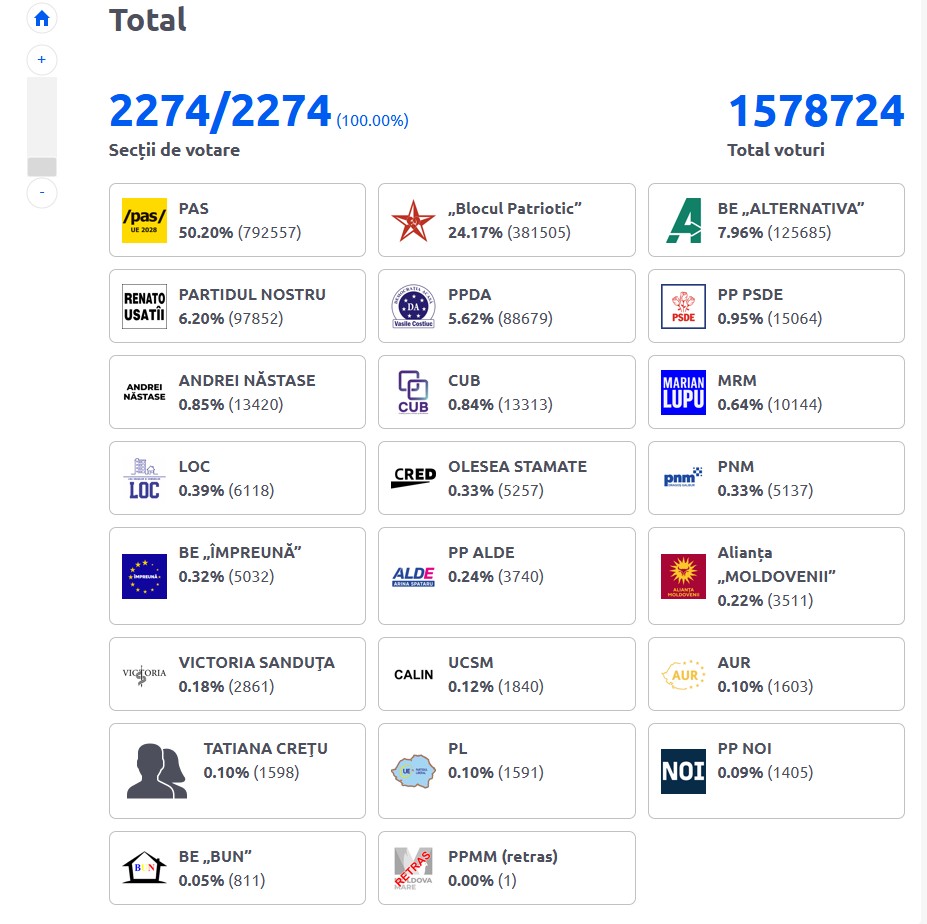Click the PPMM retras logo

point(413,868)
